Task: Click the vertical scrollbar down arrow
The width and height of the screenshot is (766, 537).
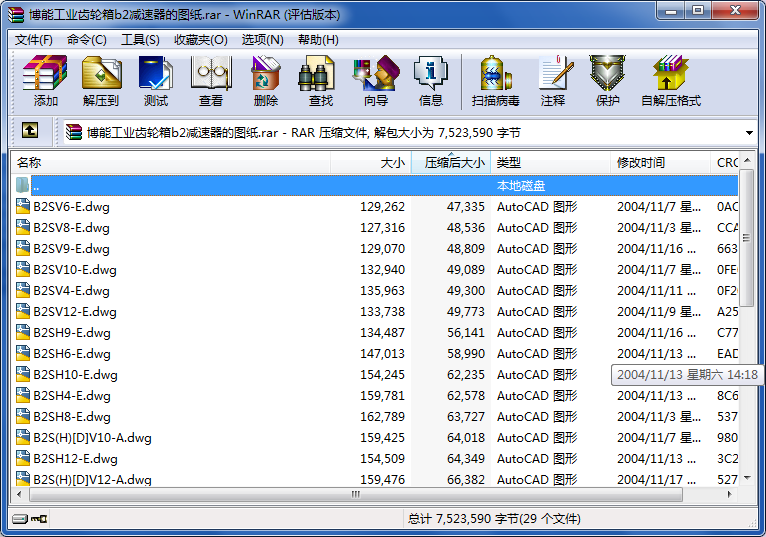Action: click(746, 478)
